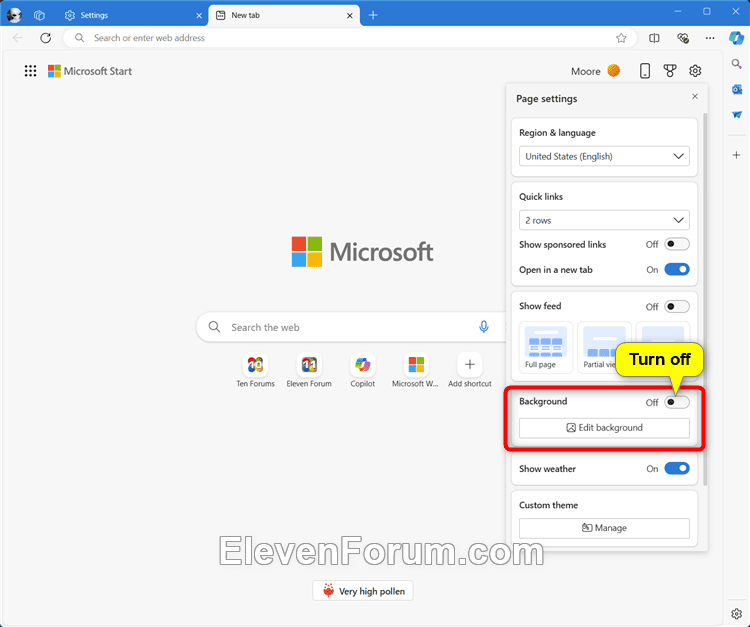
Task: Close the Page settings panel
Action: (x=695, y=97)
